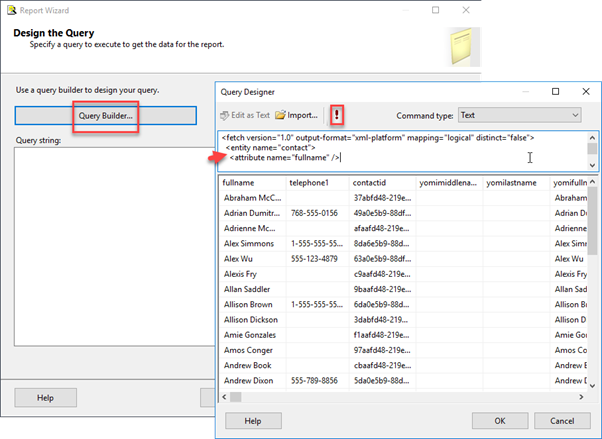Viewport: 602px width, 439px height.
Task: Click the results grid scroll-left arrow
Action: (x=225, y=397)
